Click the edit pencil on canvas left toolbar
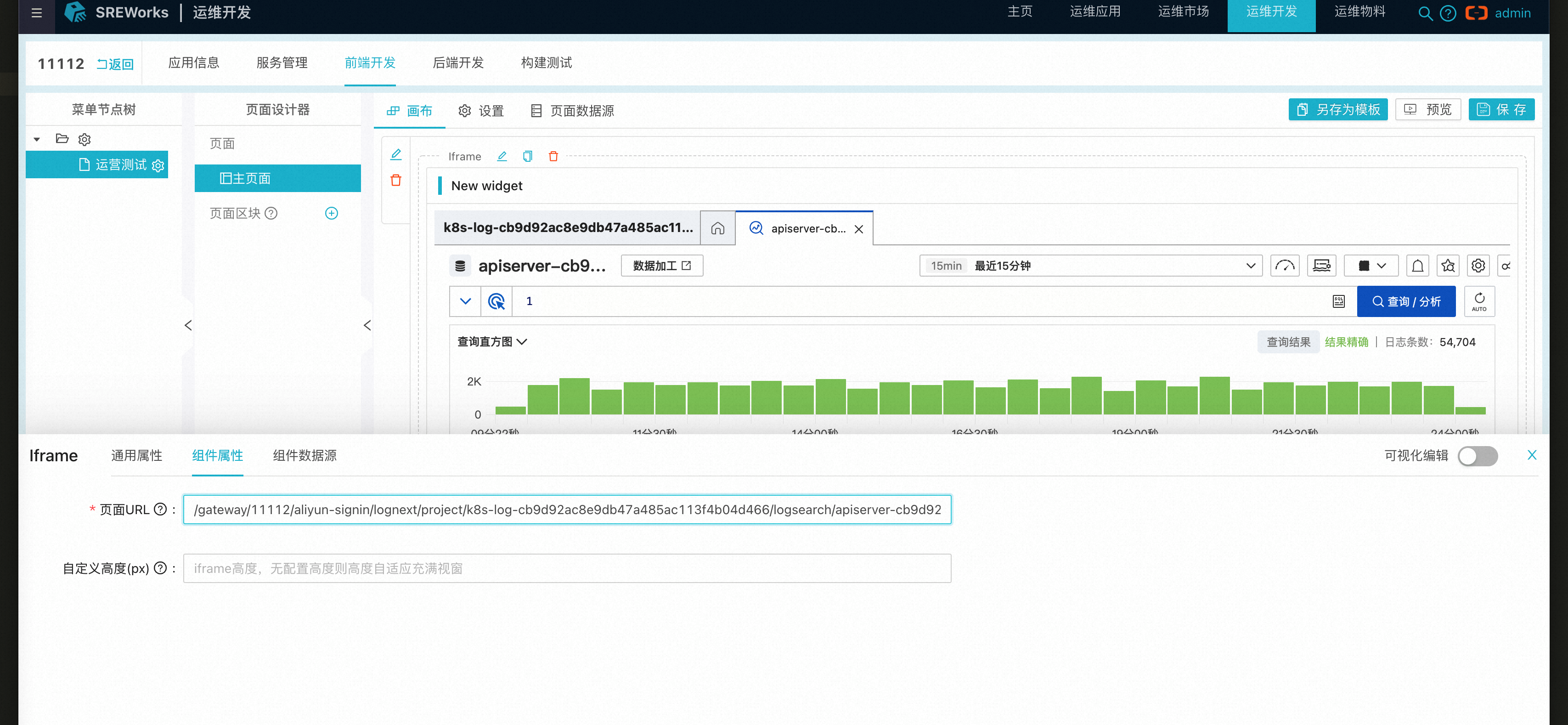The width and height of the screenshot is (1568, 725). coord(395,155)
